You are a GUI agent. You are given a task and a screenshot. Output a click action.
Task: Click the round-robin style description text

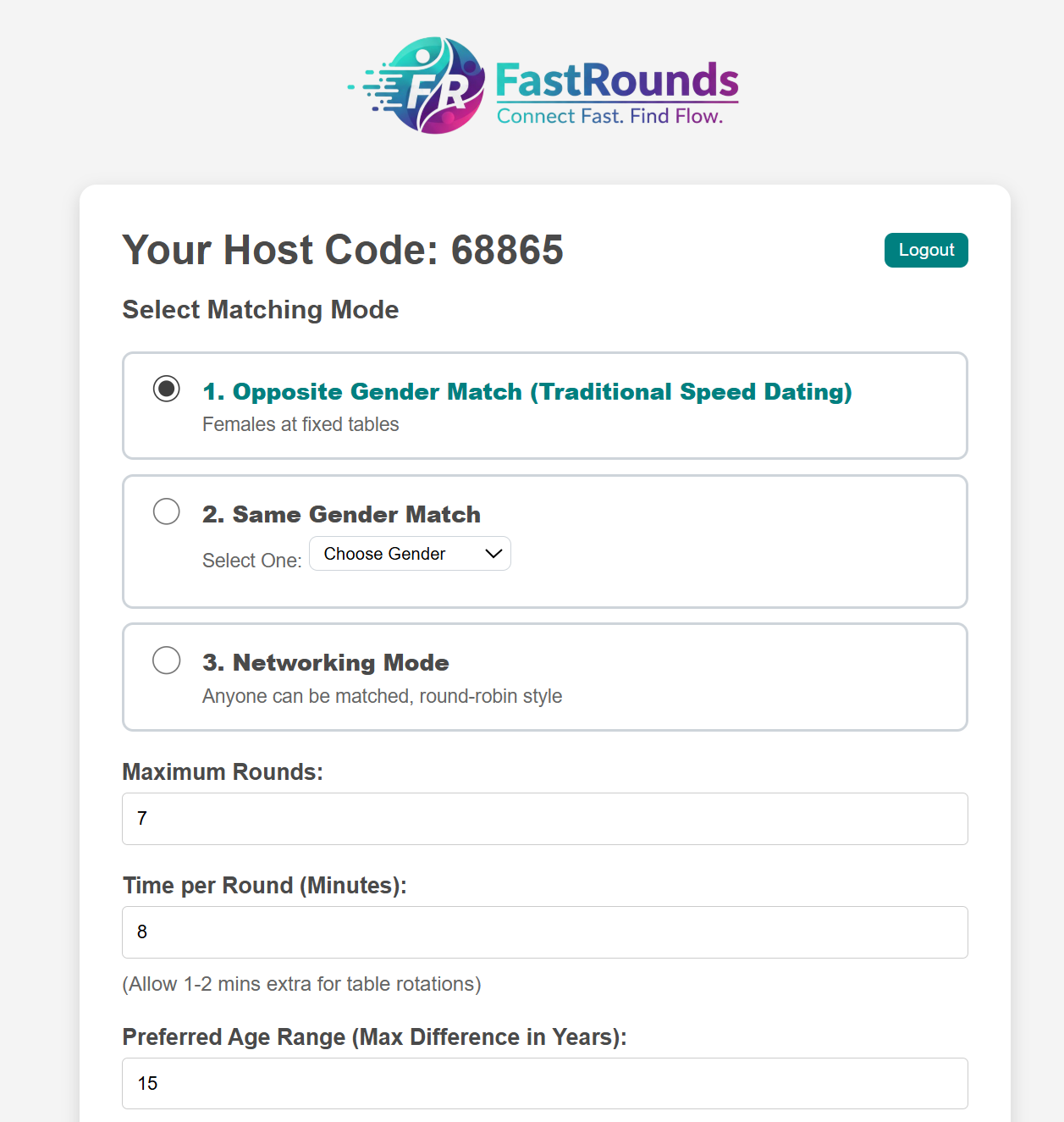382,696
